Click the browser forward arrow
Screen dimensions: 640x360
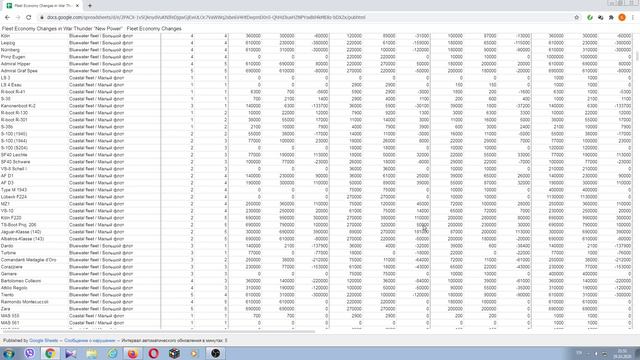(18, 18)
